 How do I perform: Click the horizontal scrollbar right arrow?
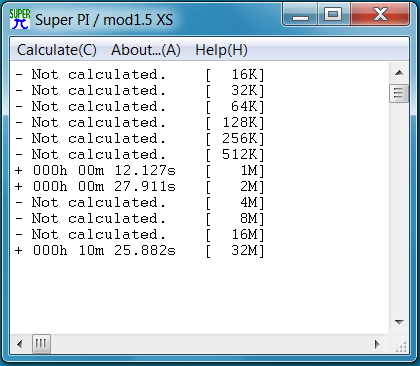pos(377,344)
